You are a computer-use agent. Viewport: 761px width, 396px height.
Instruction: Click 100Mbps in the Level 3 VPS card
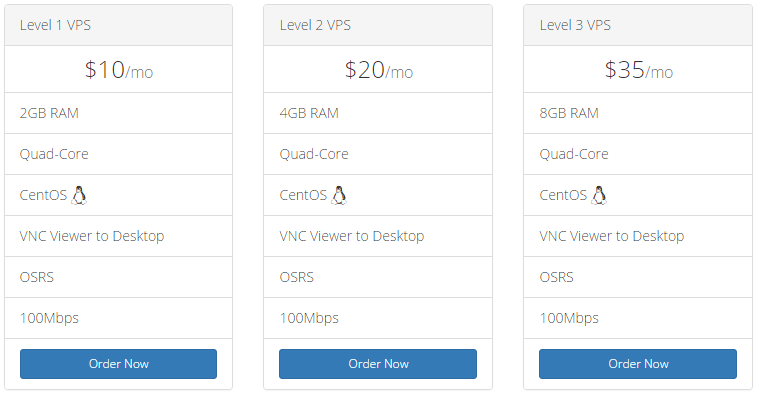569,318
